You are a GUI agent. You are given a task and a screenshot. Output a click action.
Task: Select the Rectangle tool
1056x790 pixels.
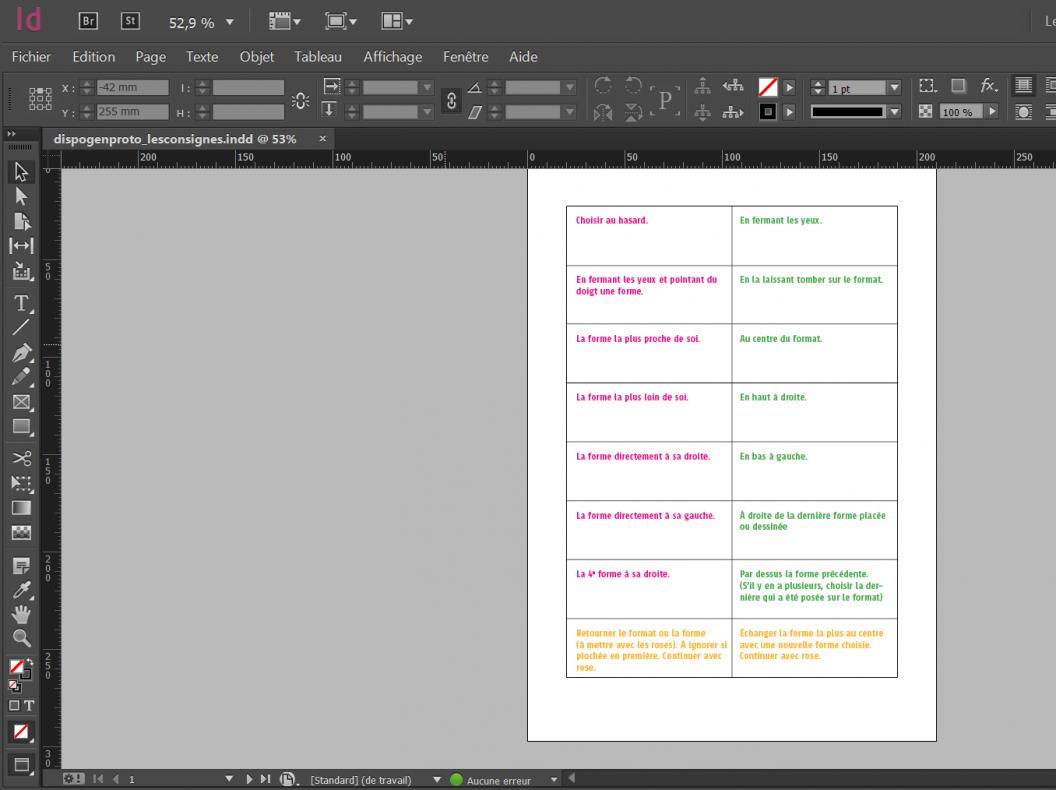click(x=21, y=427)
